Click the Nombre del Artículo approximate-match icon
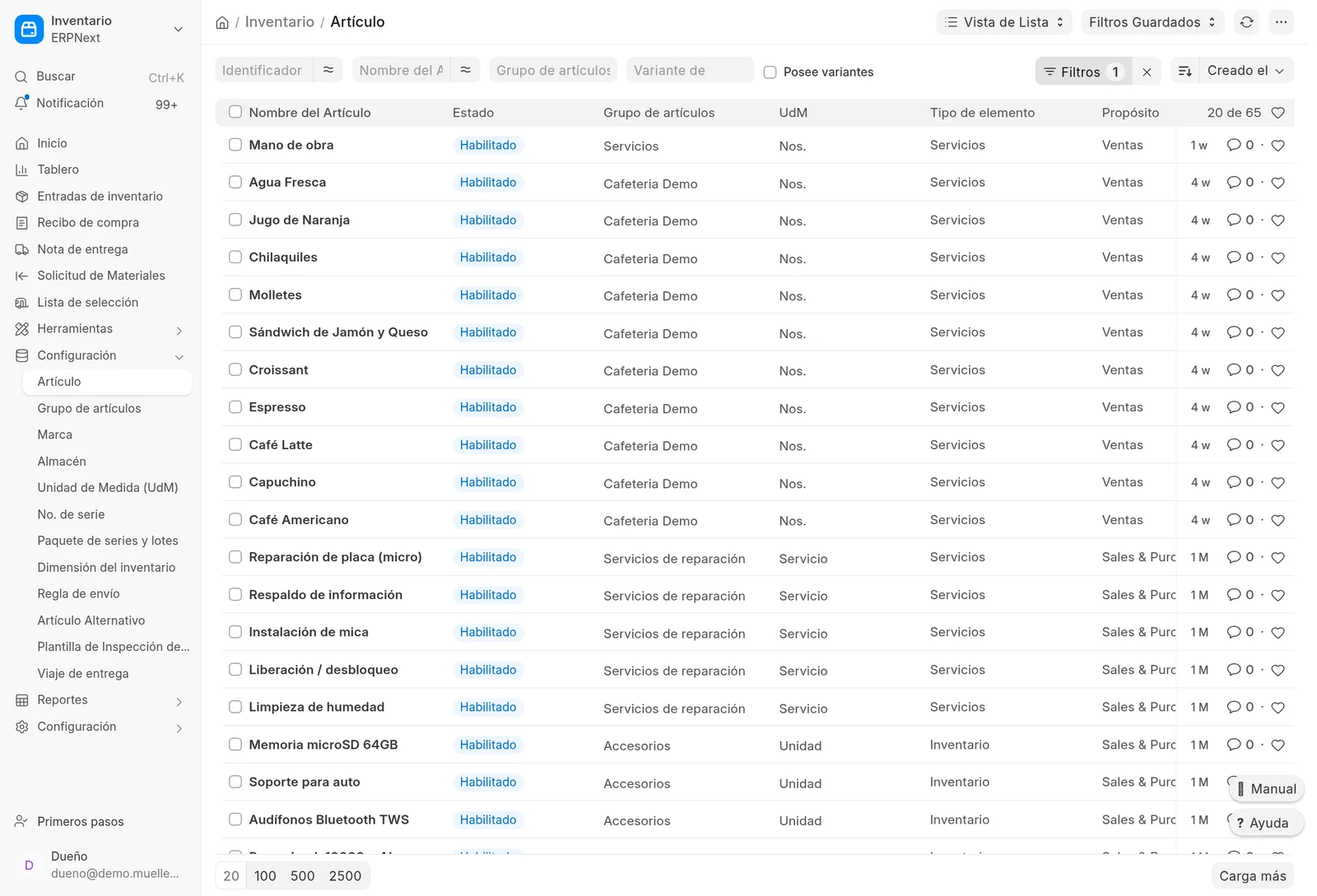The image size is (1317, 896). coord(465,70)
